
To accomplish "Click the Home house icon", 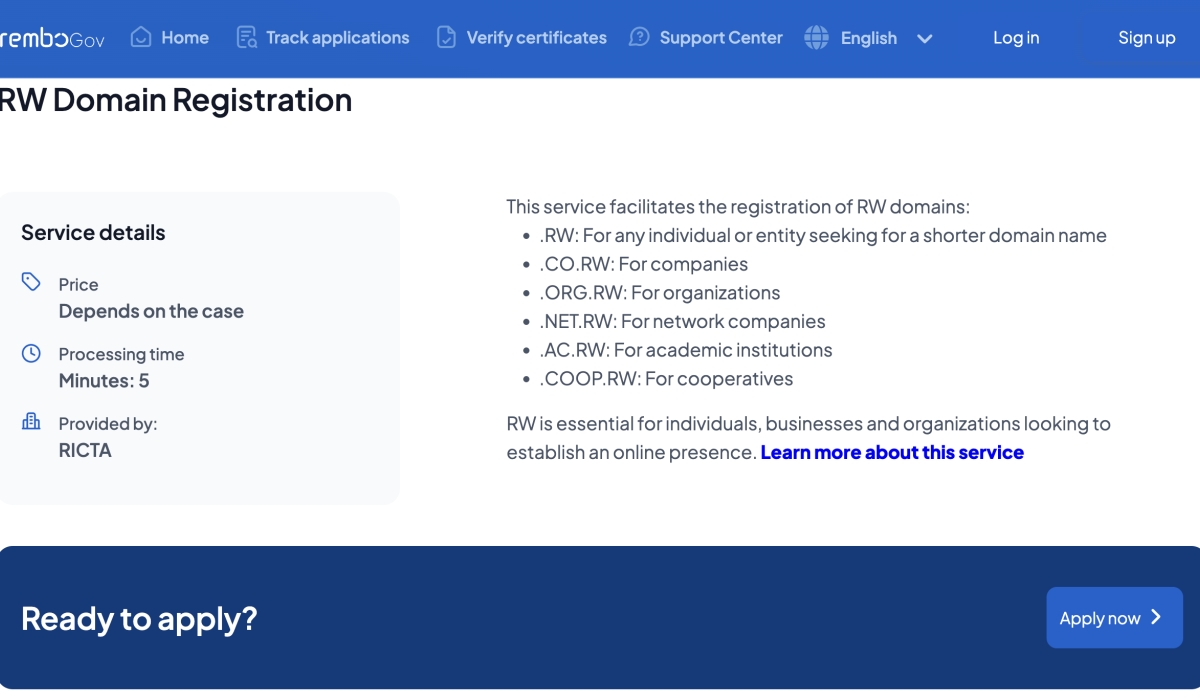I will [141, 38].
